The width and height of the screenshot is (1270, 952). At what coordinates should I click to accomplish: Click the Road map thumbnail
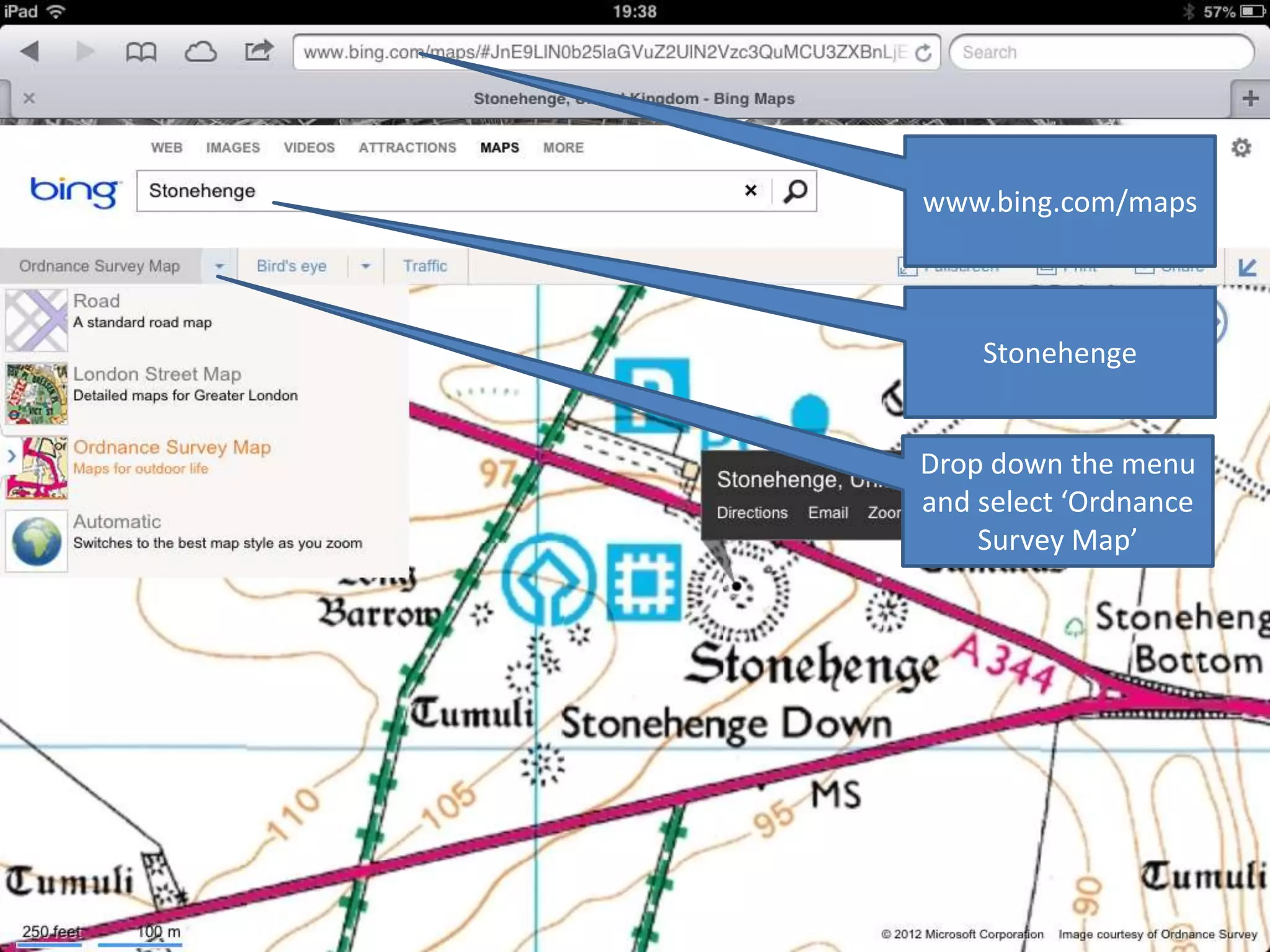[37, 320]
